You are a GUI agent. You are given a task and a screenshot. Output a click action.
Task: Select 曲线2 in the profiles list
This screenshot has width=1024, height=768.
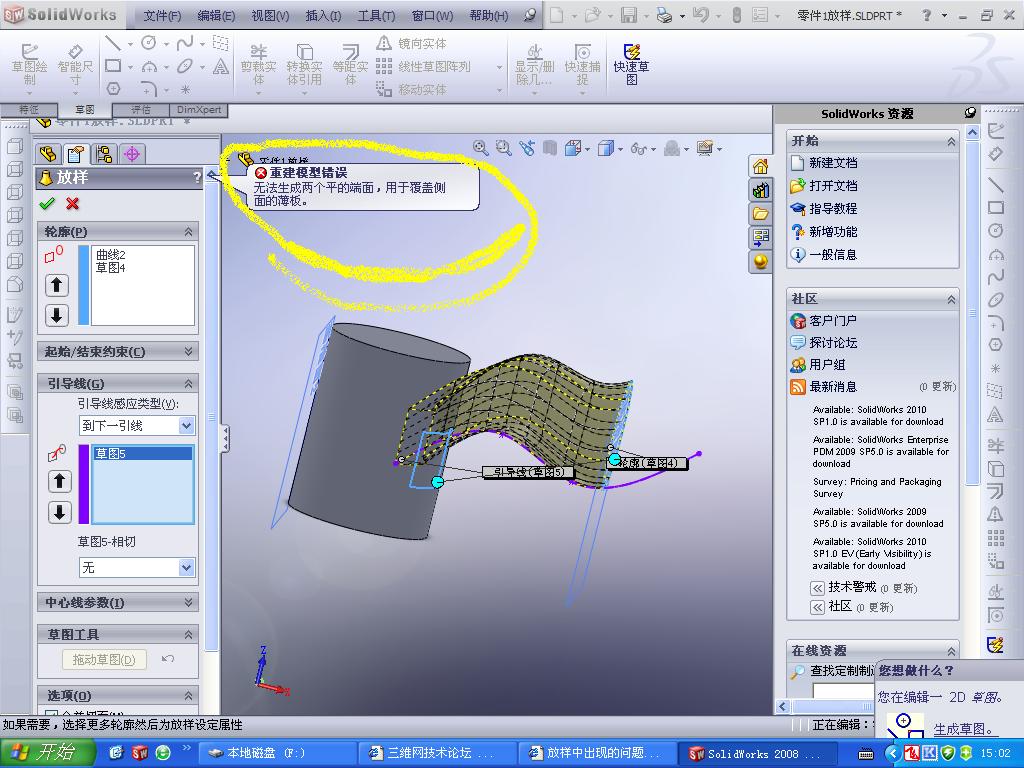coord(111,255)
